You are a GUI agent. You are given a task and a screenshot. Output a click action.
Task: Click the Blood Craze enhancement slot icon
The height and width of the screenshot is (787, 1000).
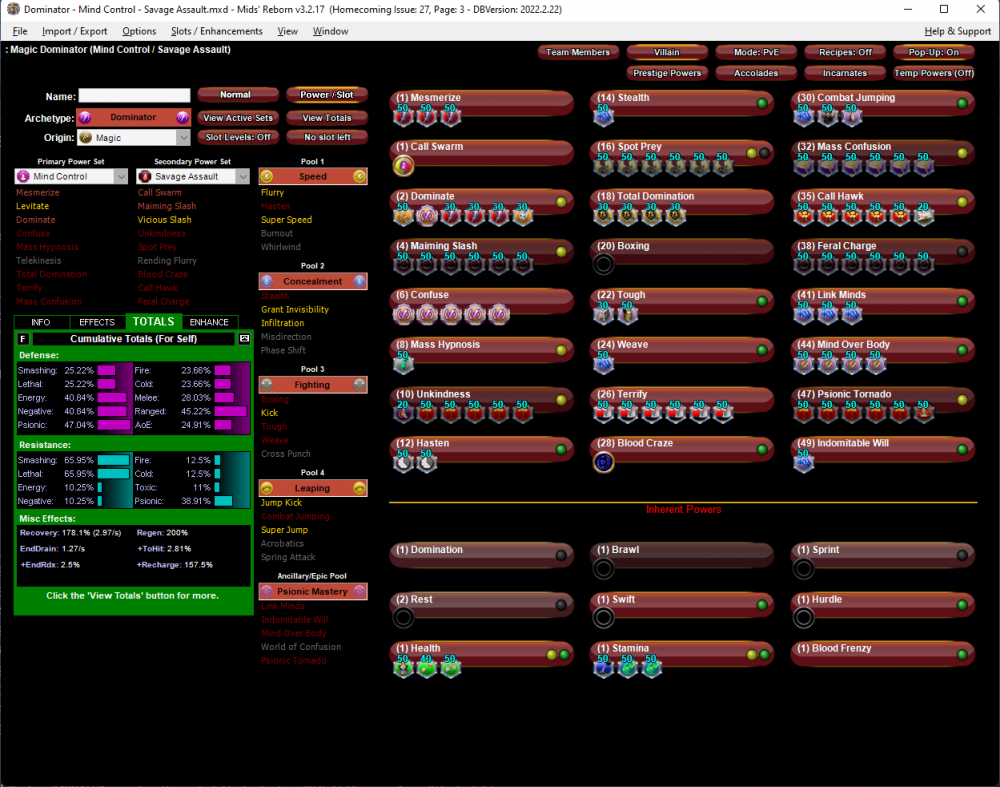604,462
